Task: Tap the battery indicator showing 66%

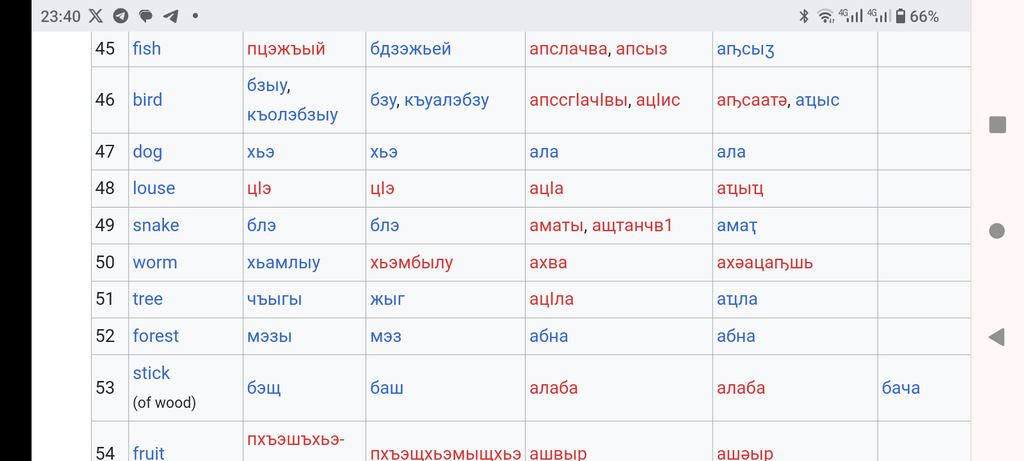Action: point(917,17)
